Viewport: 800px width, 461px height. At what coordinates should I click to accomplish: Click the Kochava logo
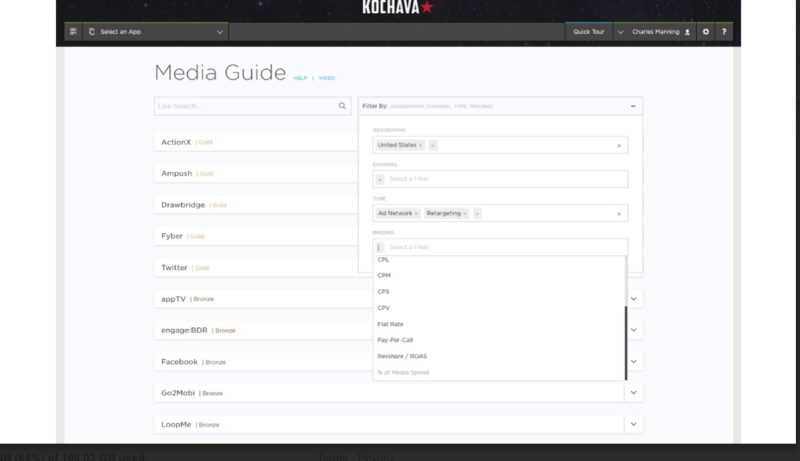[397, 7]
